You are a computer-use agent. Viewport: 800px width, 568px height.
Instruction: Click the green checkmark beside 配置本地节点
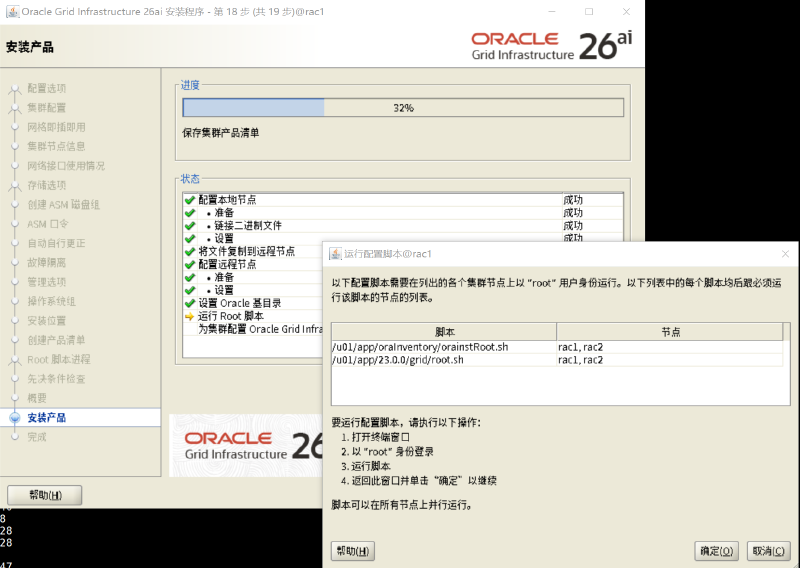coord(190,200)
